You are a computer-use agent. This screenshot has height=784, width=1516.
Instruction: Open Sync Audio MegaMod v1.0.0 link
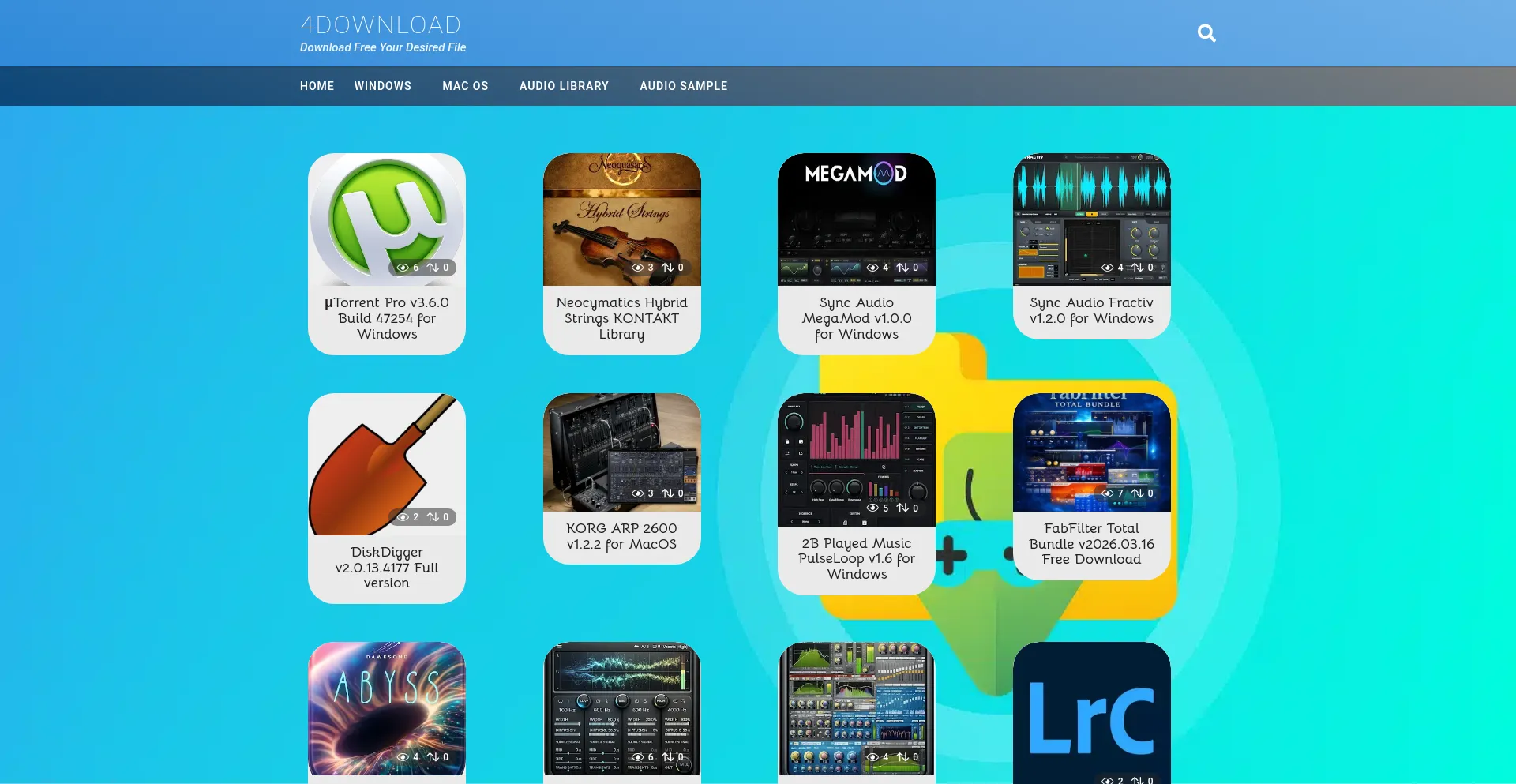click(857, 318)
